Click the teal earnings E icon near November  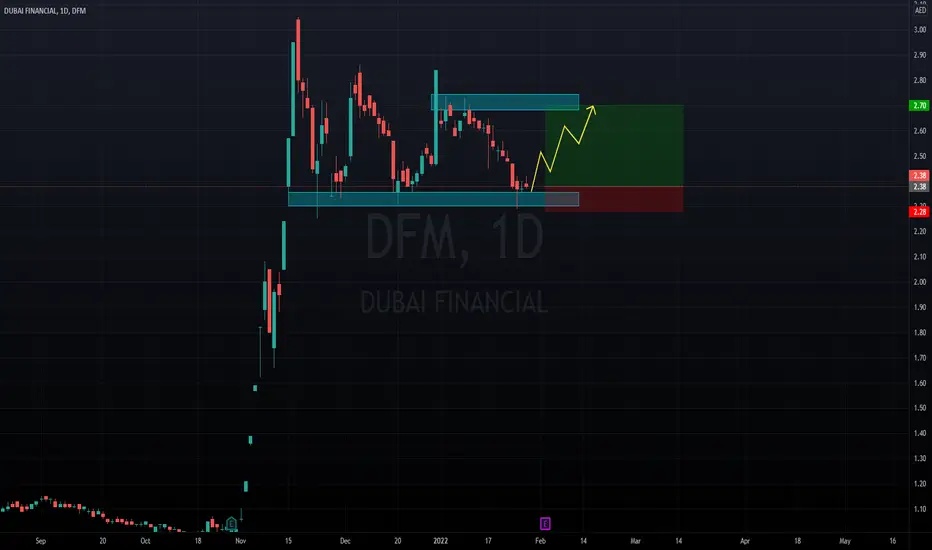pyautogui.click(x=231, y=524)
